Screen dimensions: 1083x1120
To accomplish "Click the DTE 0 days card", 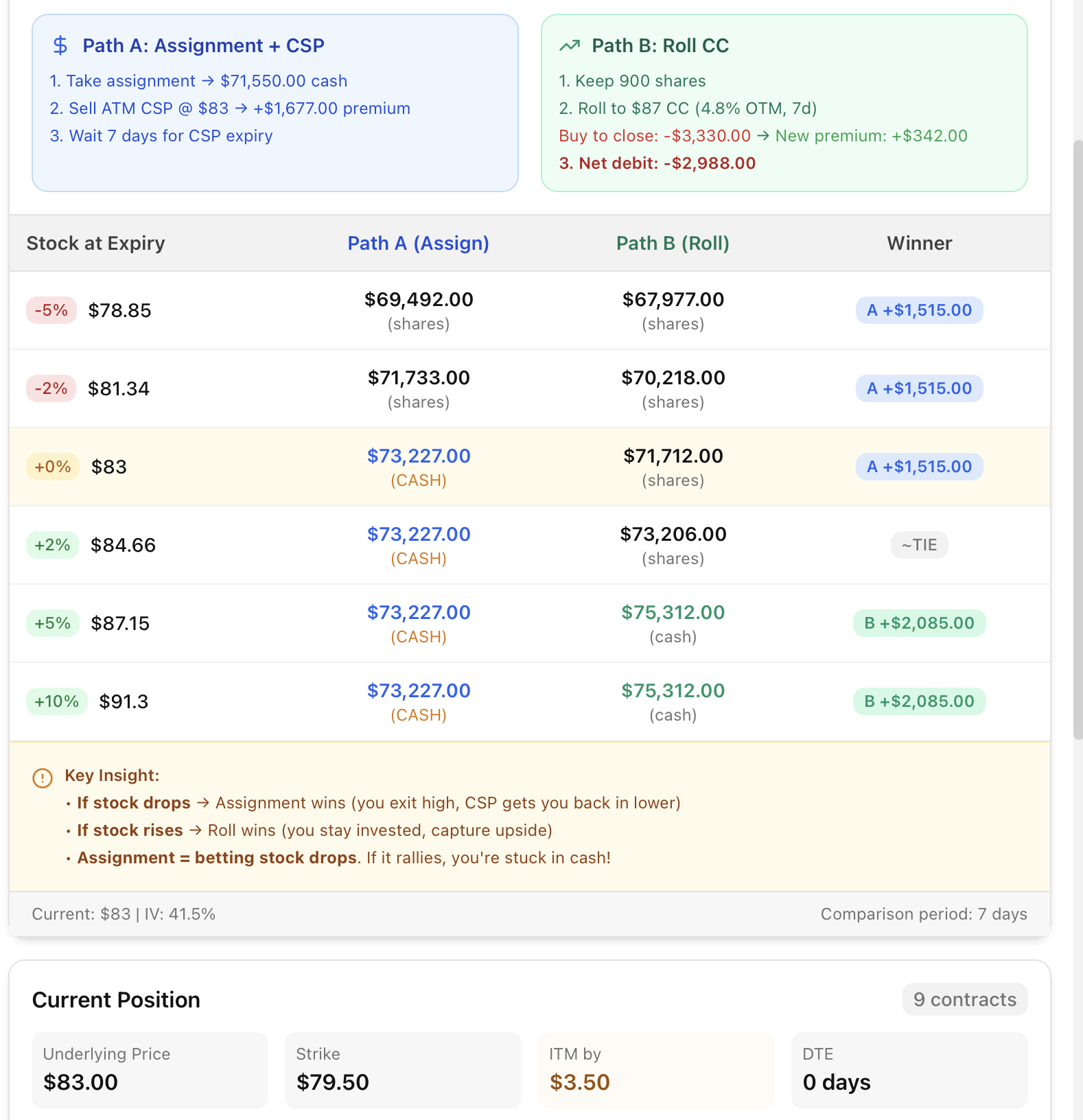I will point(909,1071).
